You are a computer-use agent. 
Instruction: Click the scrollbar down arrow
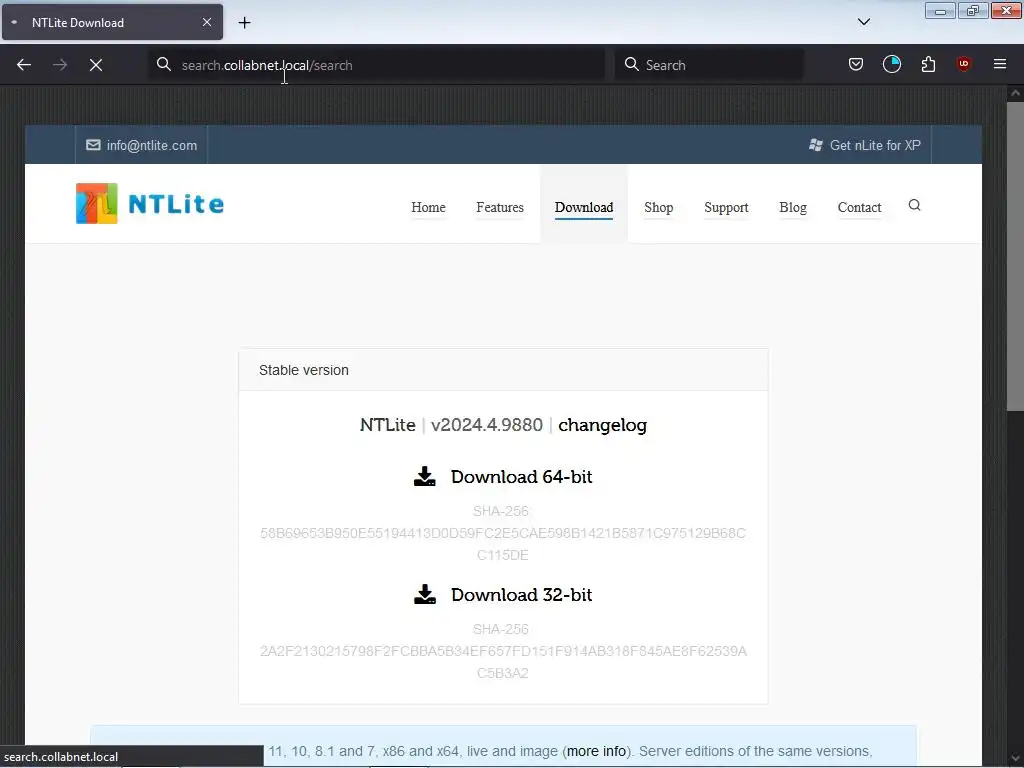tap(1015, 758)
